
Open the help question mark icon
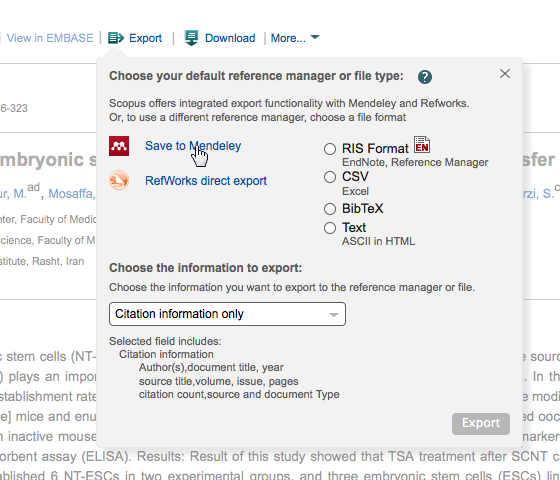425,77
